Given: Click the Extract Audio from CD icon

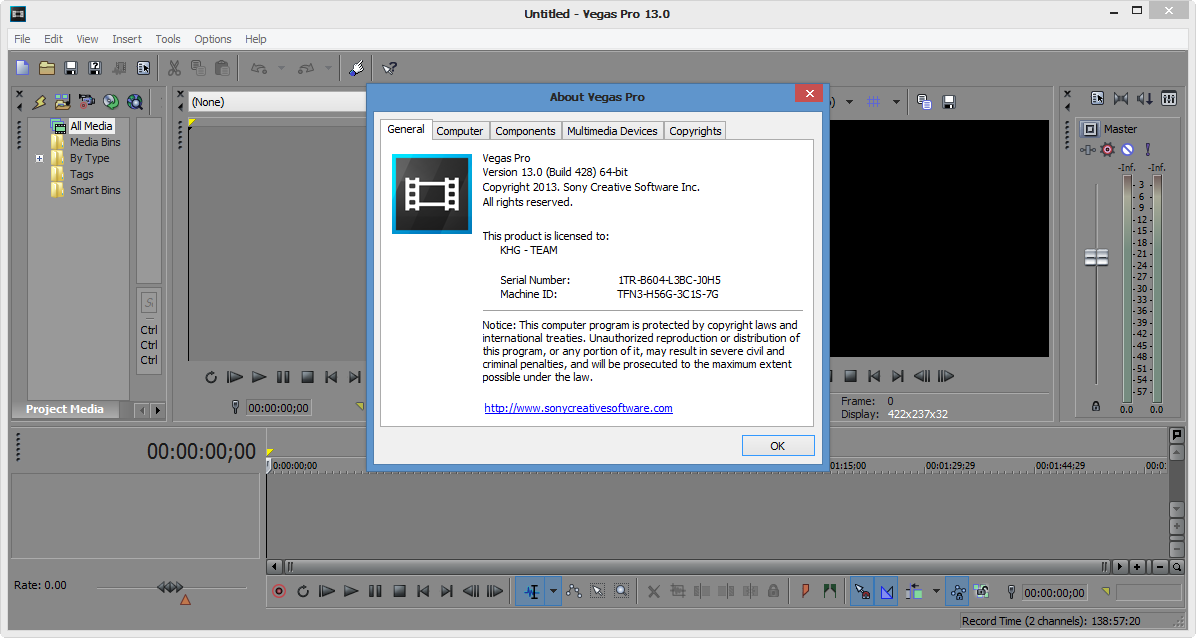Looking at the screenshot, I should [x=111, y=102].
